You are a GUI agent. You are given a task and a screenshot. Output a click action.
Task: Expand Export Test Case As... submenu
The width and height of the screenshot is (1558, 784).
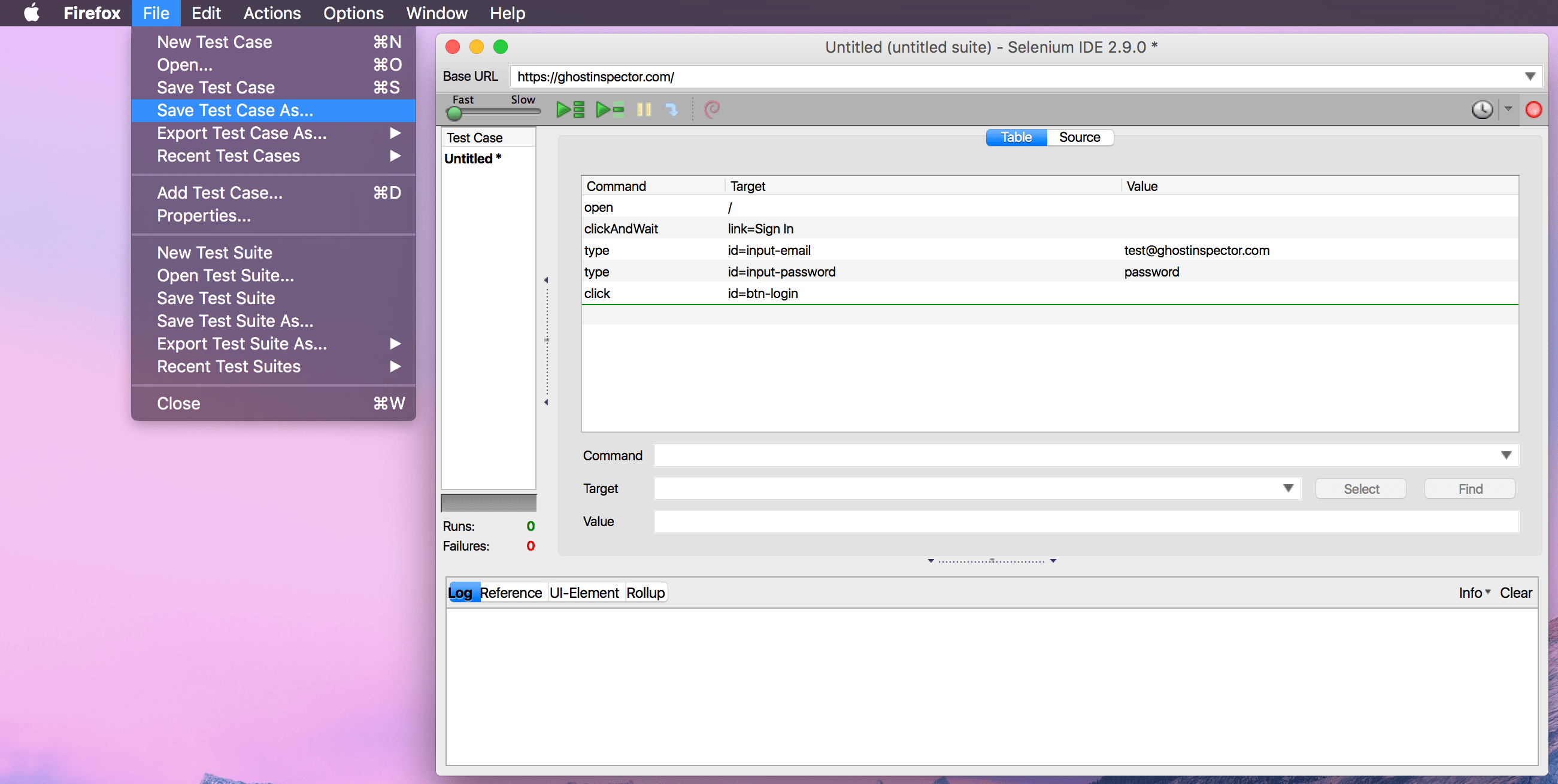point(274,133)
